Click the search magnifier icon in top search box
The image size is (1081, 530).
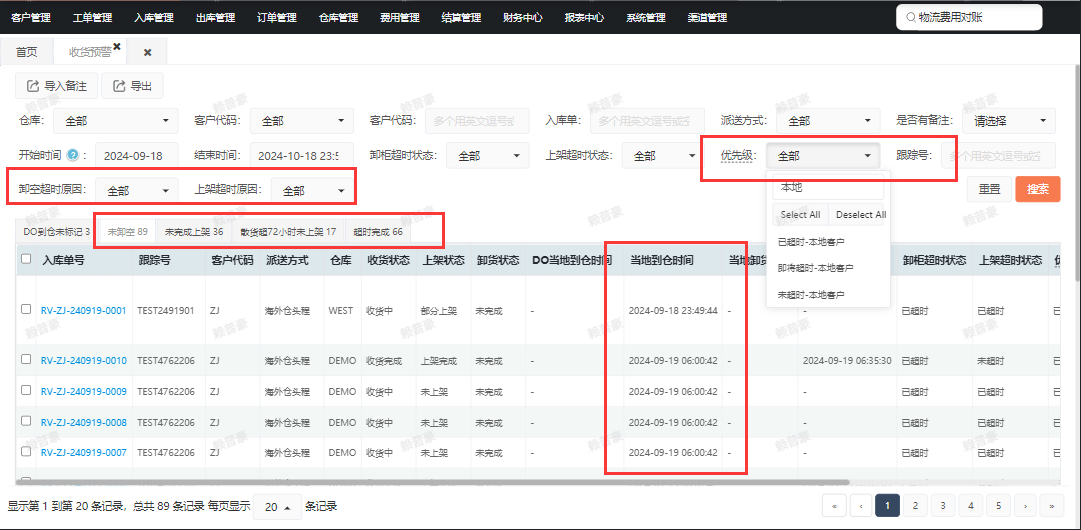coord(911,17)
